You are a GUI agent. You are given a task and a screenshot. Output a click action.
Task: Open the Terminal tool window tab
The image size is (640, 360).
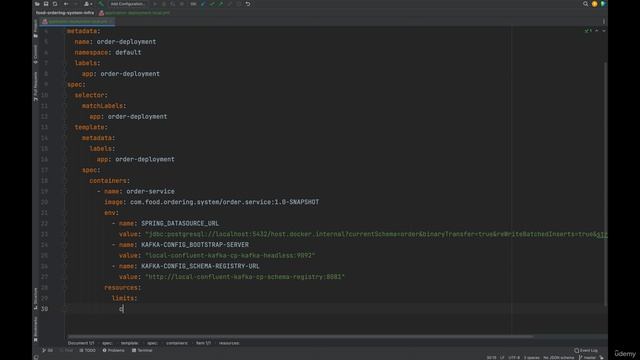point(142,350)
